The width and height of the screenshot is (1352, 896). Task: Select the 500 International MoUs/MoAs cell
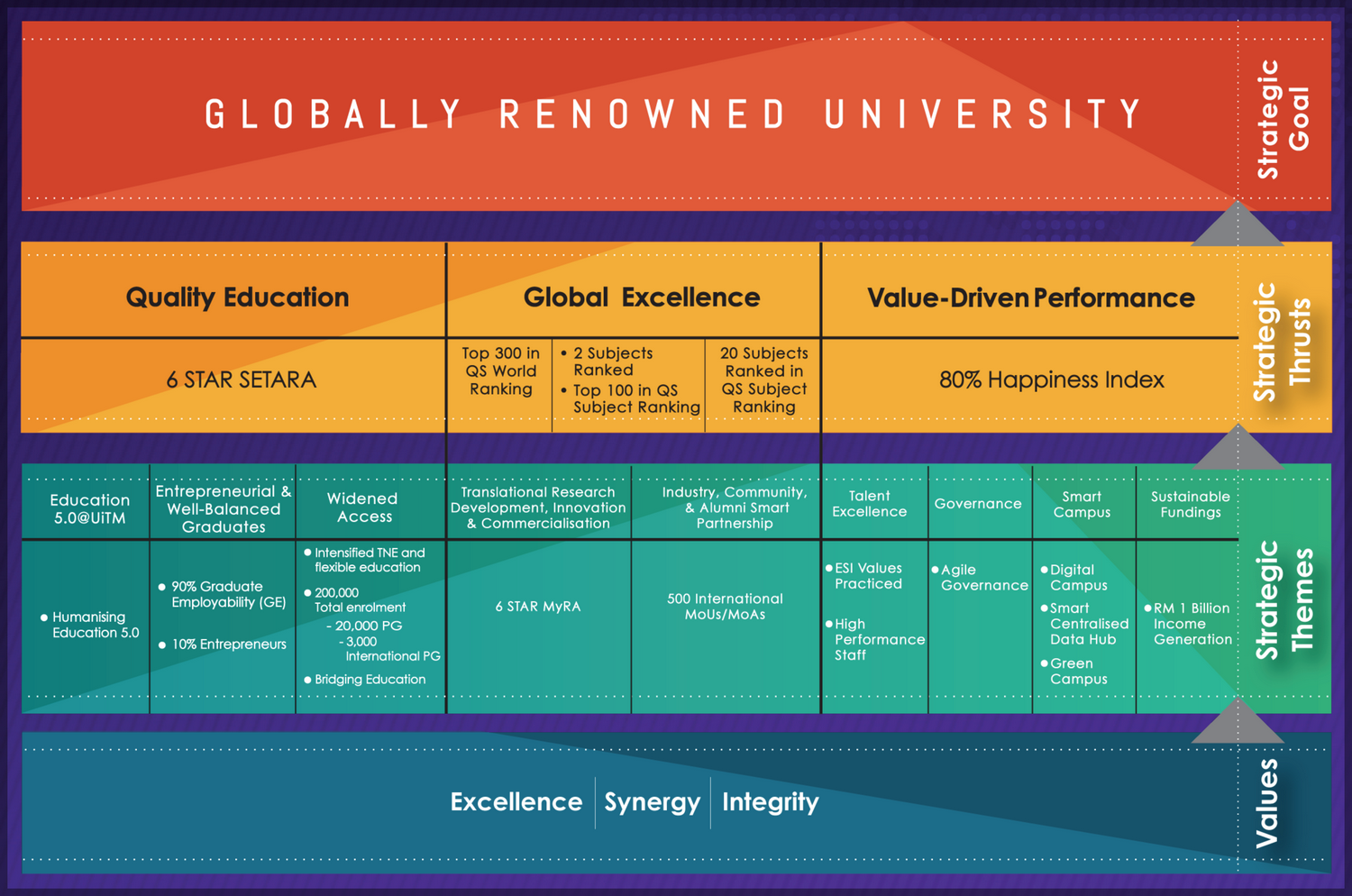click(725, 607)
